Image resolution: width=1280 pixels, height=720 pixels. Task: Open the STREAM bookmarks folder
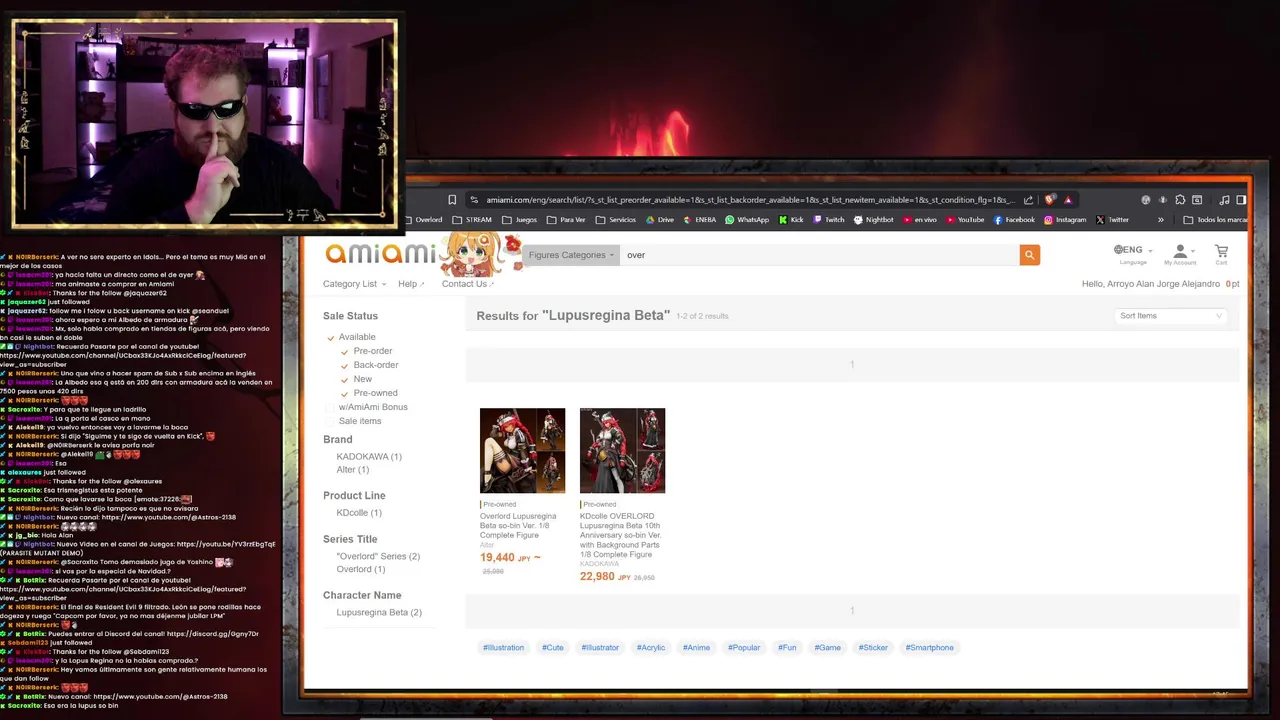point(472,220)
